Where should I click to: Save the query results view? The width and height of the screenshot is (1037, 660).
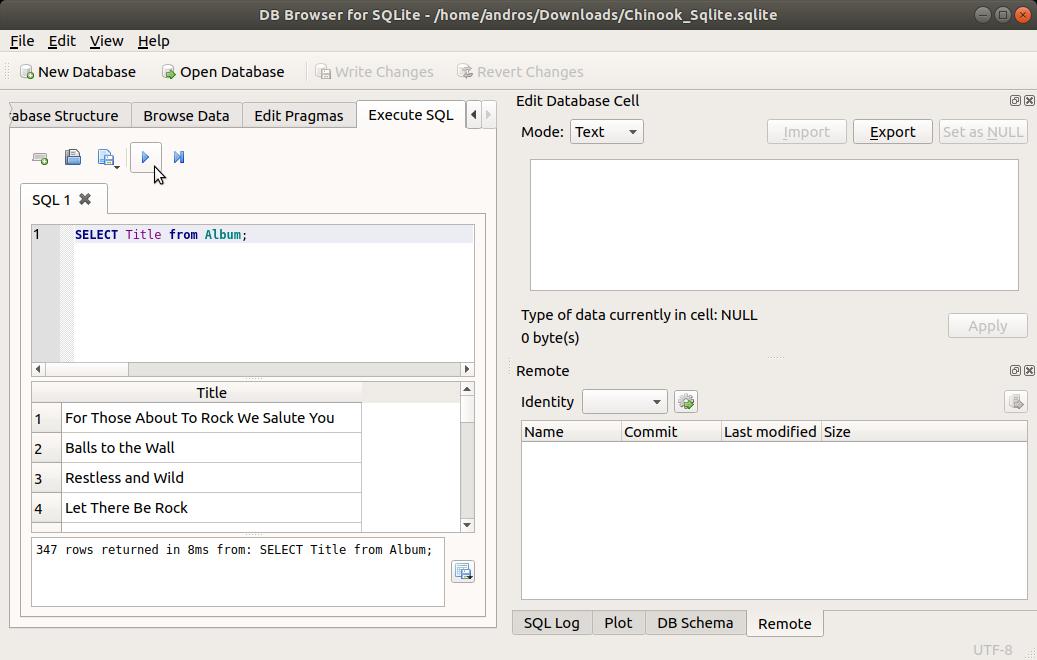click(x=462, y=570)
